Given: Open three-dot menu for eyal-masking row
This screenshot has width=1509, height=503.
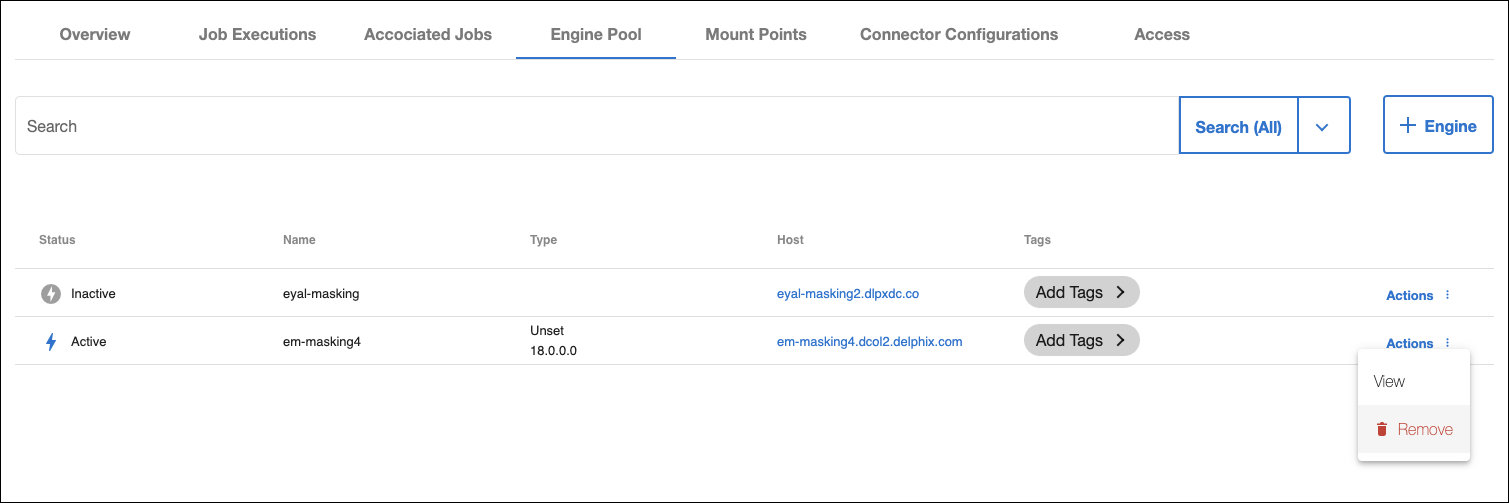Looking at the screenshot, I should pyautogui.click(x=1447, y=295).
